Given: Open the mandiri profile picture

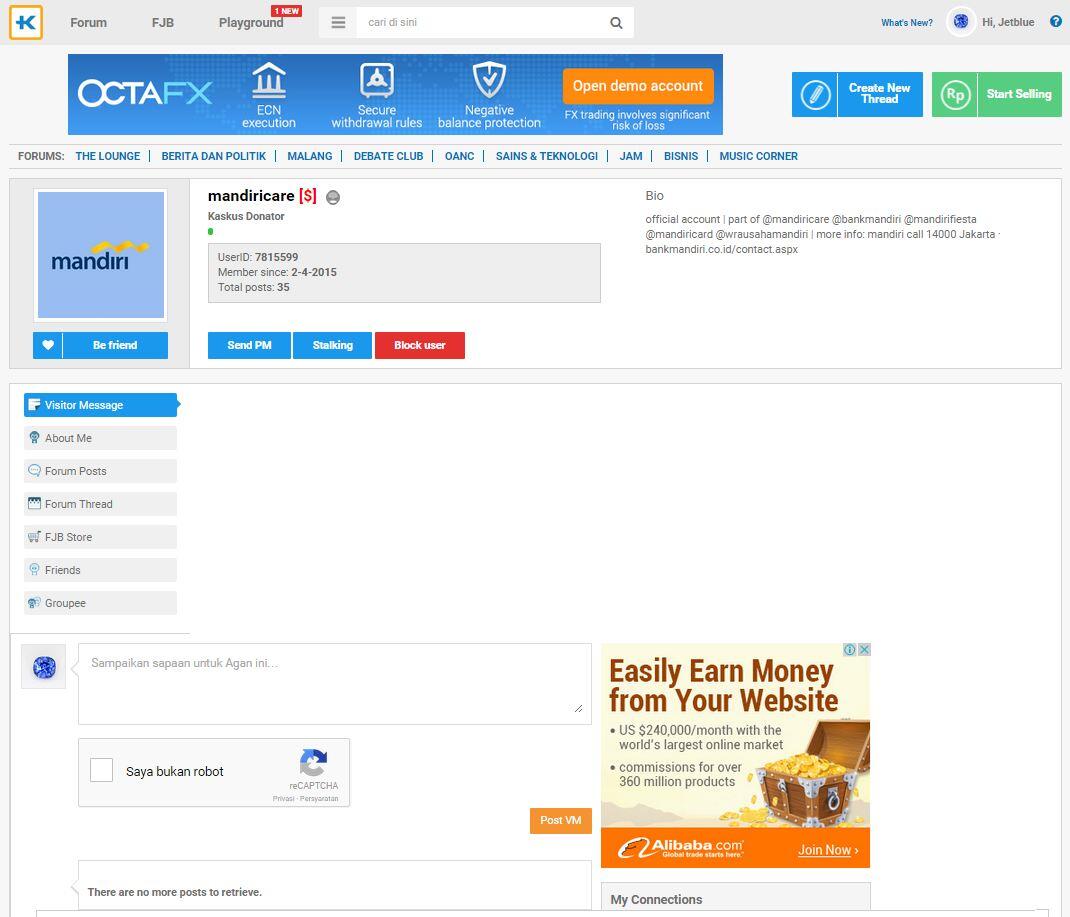Looking at the screenshot, I should pos(101,254).
